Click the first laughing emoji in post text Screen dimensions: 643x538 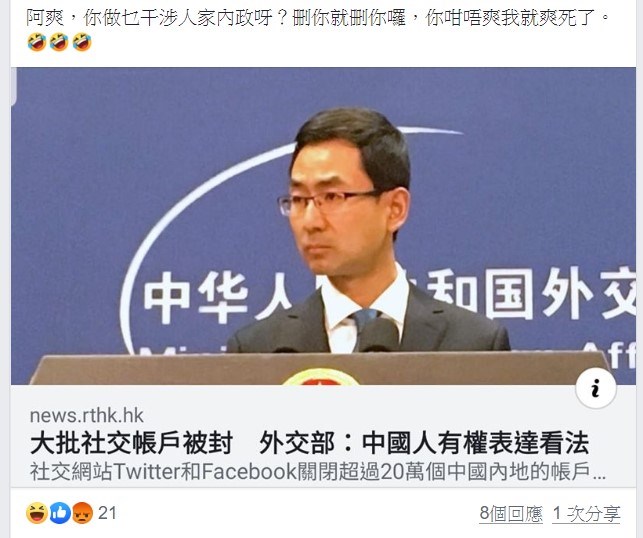(x=37, y=43)
